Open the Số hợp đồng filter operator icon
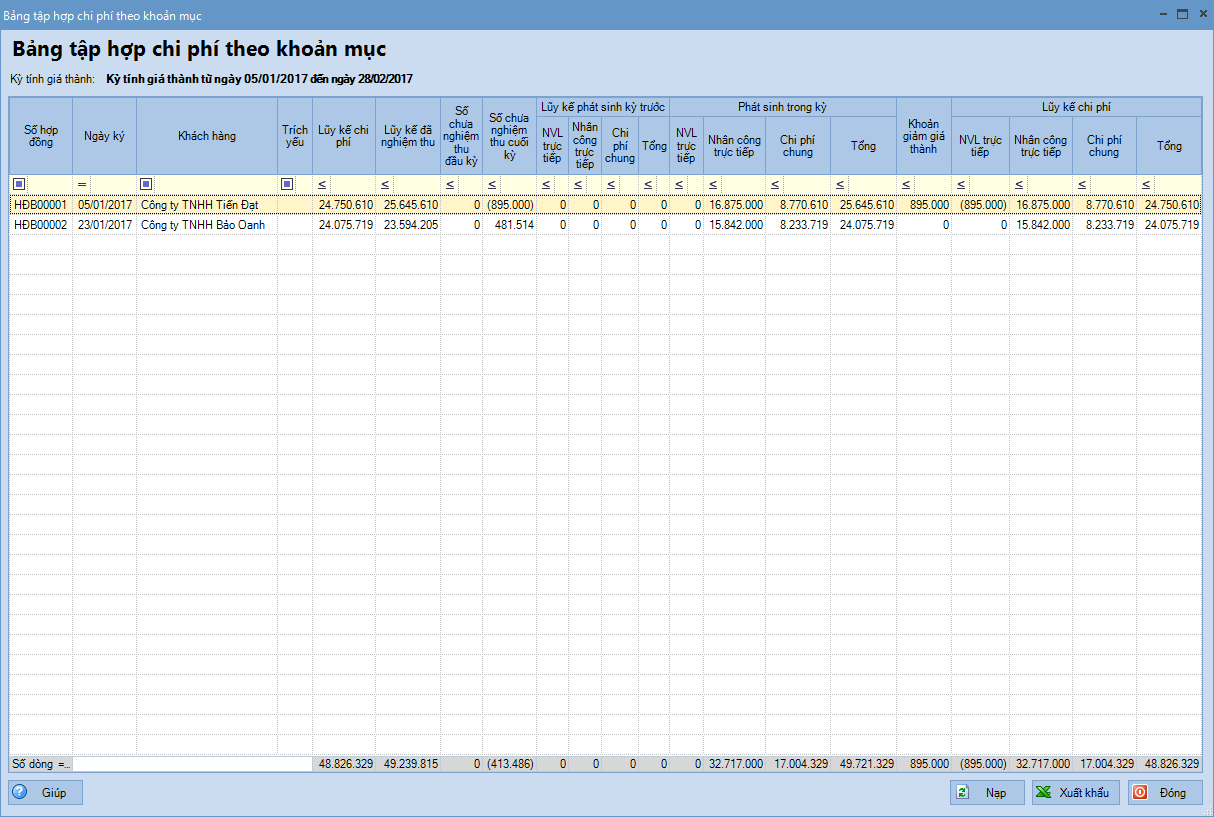 (x=19, y=184)
